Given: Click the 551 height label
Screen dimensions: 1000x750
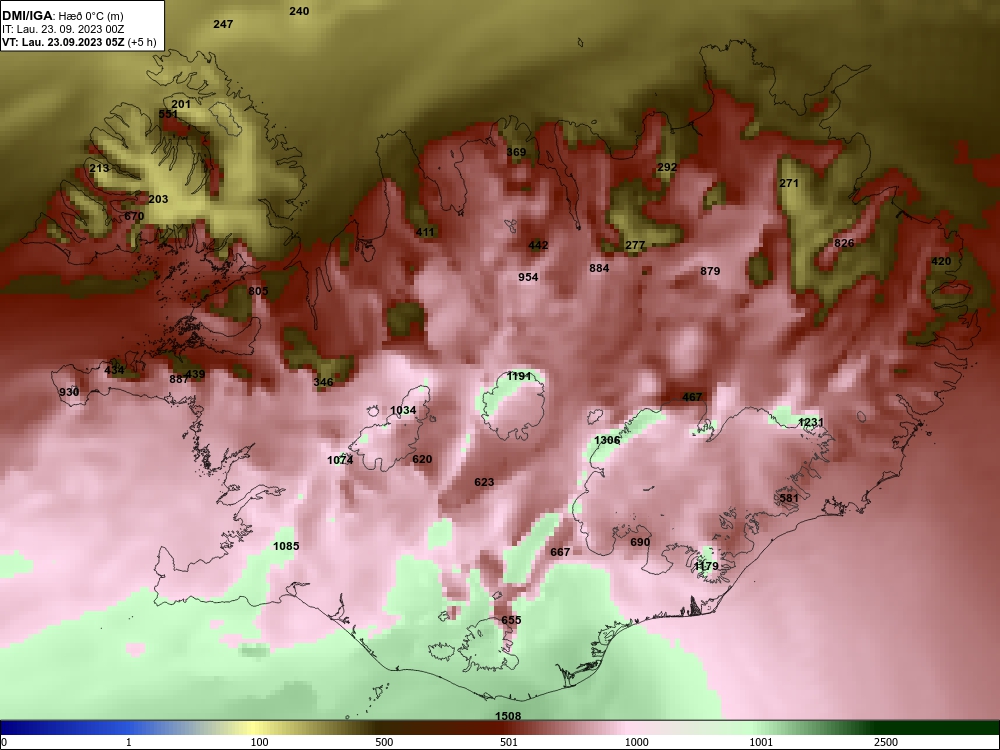Looking at the screenshot, I should click(x=168, y=114).
